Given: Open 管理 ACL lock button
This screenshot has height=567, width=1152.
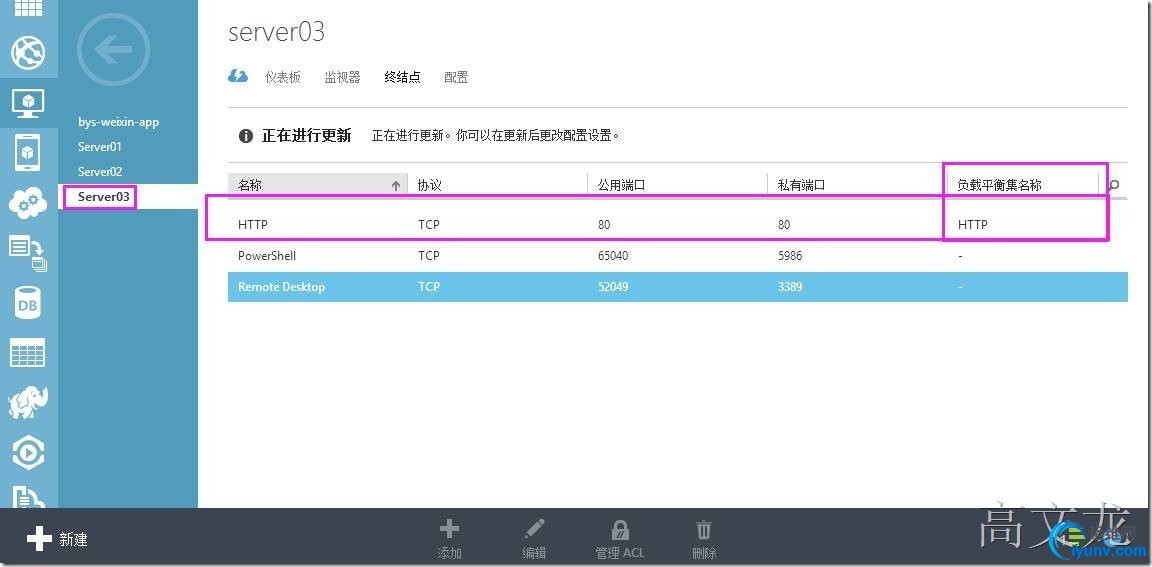Looking at the screenshot, I should 620,539.
